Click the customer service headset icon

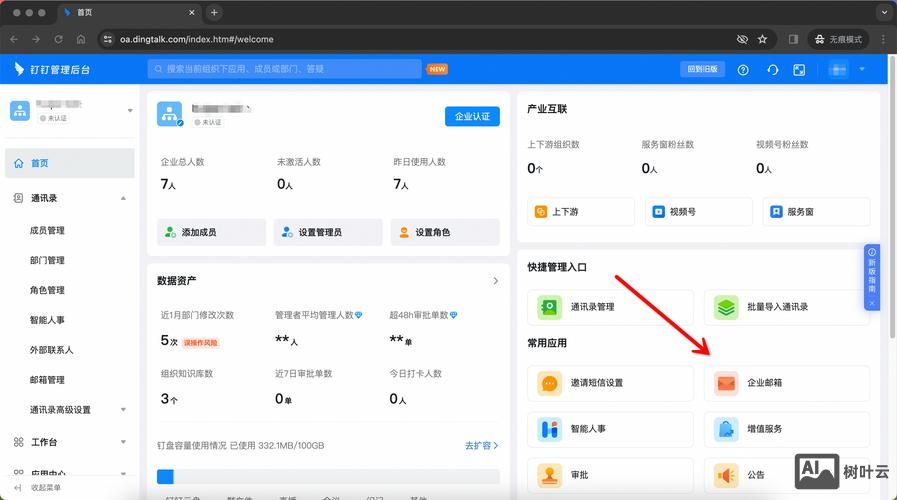click(x=772, y=70)
